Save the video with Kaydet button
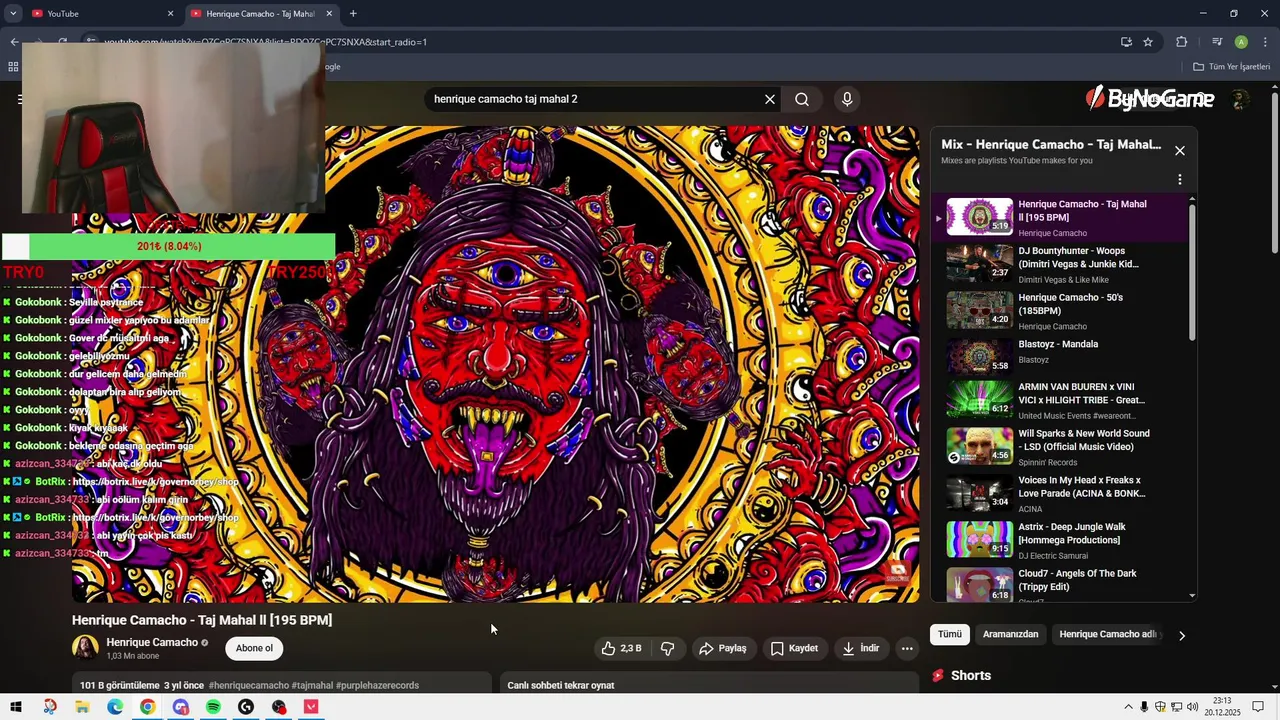This screenshot has height=720, width=1280. tap(795, 648)
